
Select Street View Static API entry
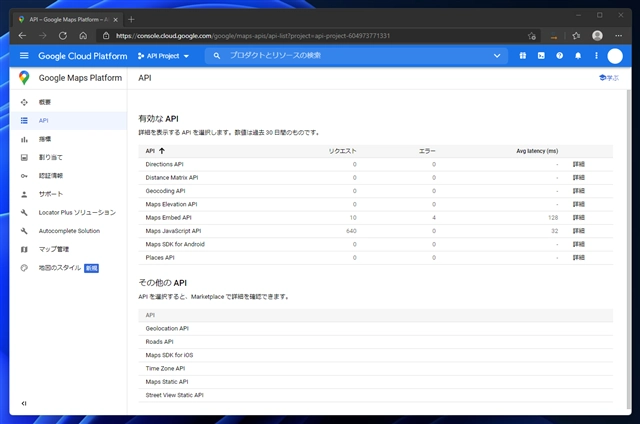click(x=174, y=395)
